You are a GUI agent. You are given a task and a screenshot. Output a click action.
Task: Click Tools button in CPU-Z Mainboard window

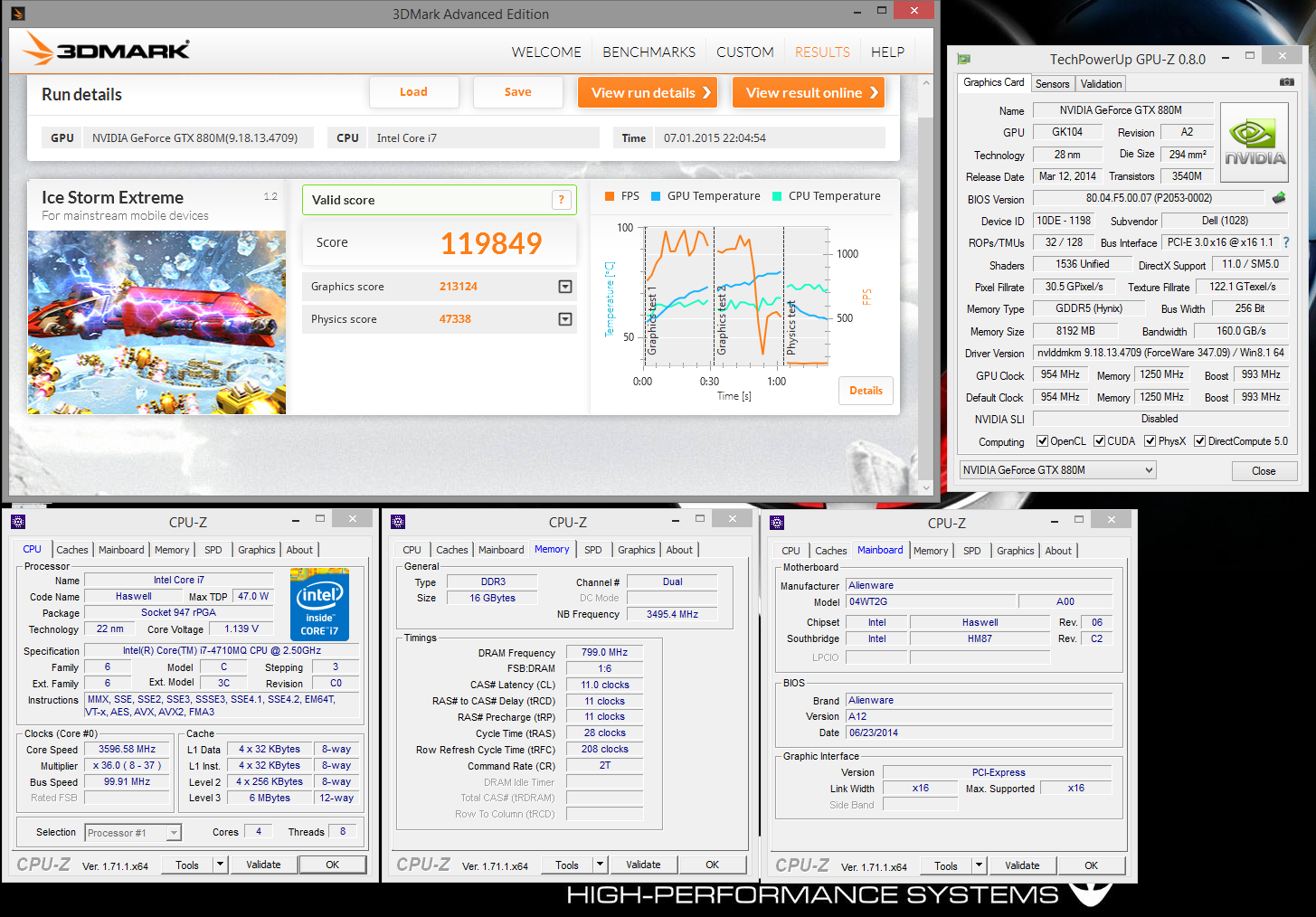pyautogui.click(x=946, y=865)
